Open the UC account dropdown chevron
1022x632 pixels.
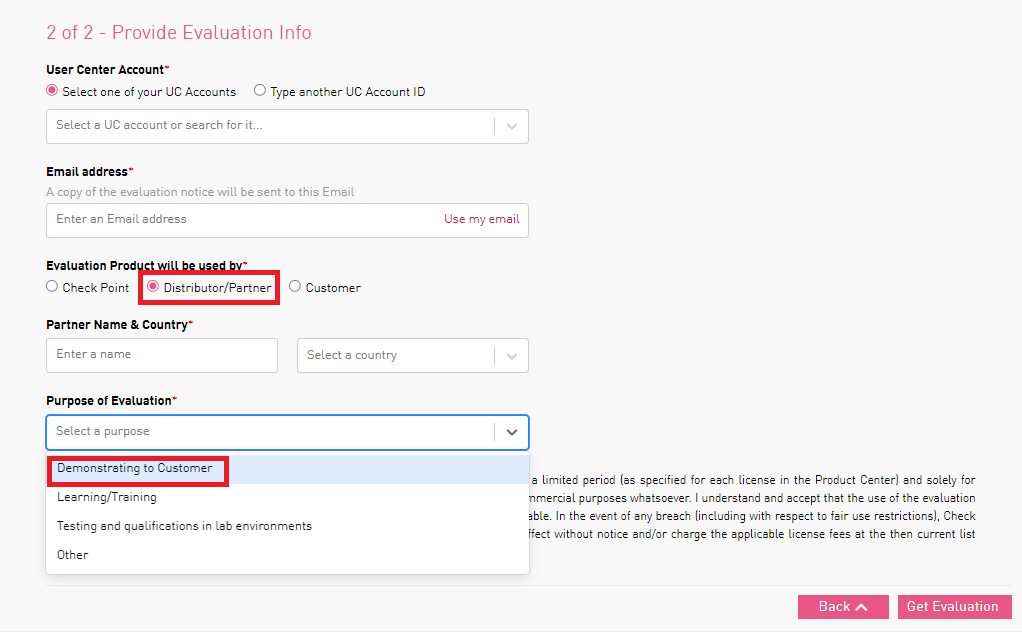pyautogui.click(x=511, y=126)
